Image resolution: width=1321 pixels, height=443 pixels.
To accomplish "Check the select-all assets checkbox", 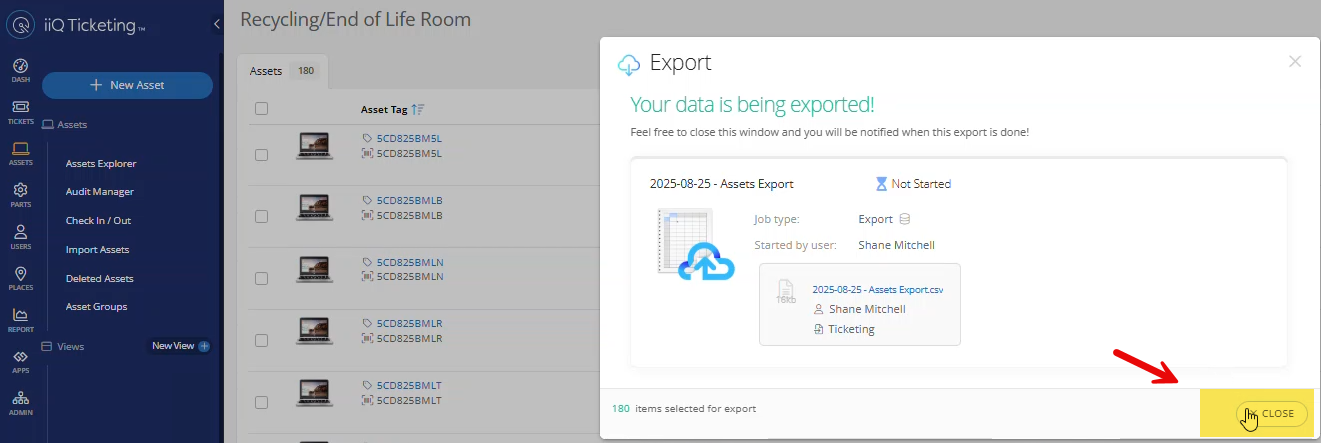I will (261, 109).
